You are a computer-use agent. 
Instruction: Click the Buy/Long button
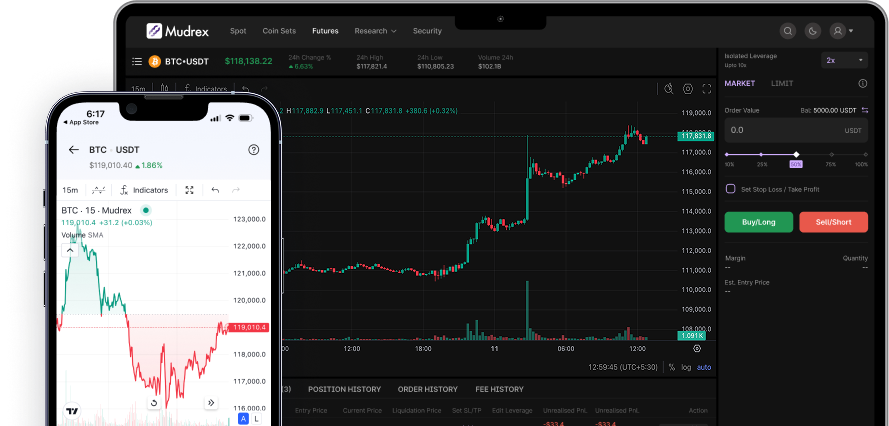click(758, 222)
